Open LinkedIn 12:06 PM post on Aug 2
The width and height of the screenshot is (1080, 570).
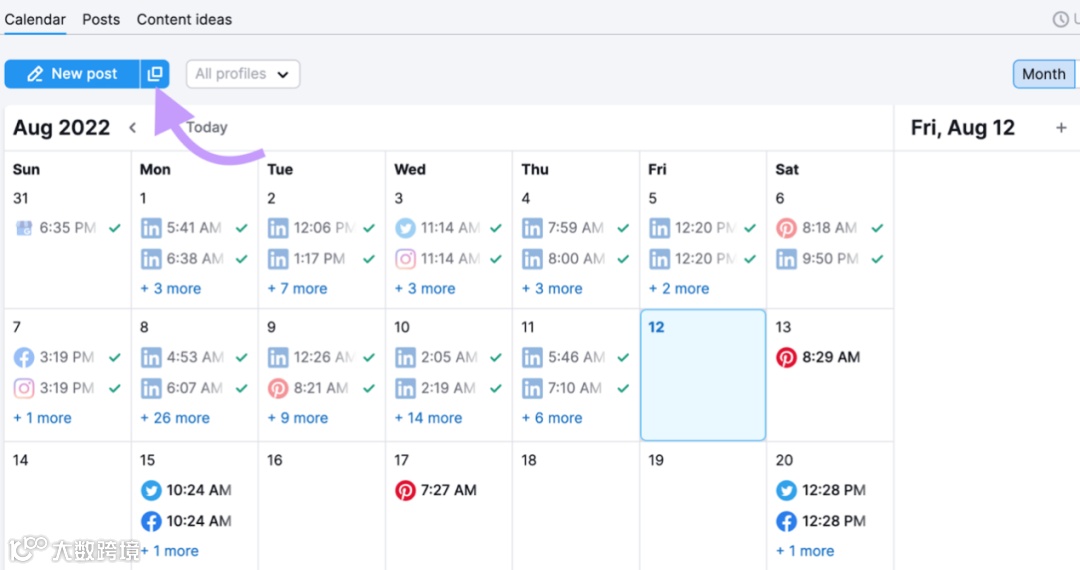tap(322, 228)
